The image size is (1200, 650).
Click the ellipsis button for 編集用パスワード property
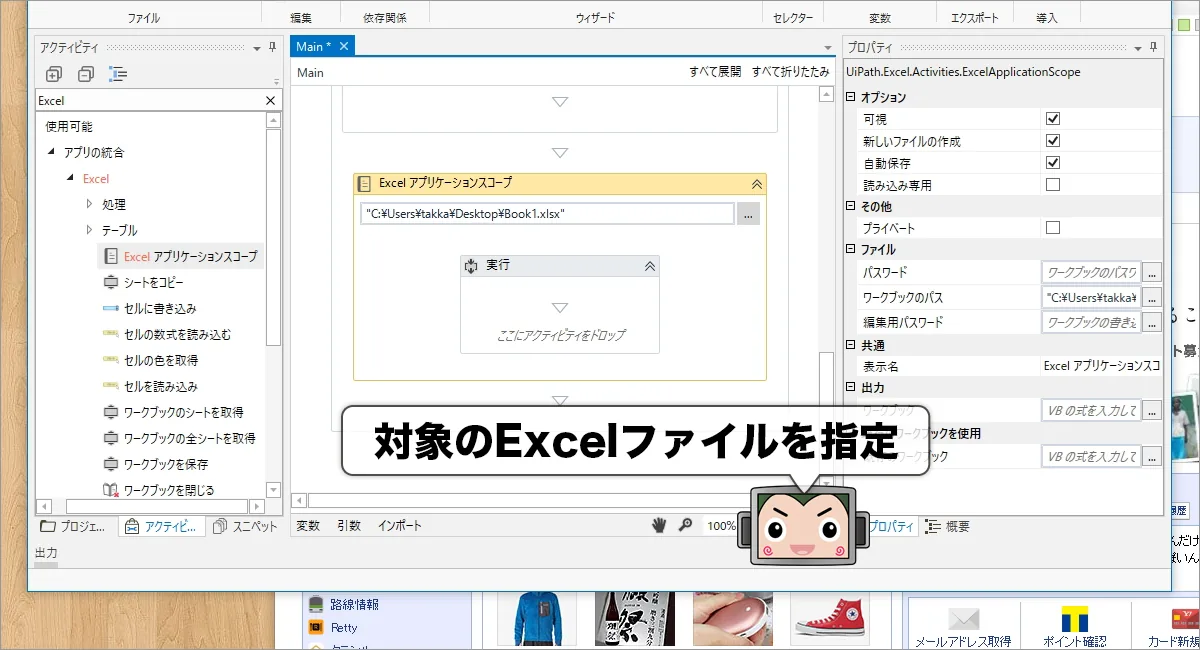click(x=1152, y=322)
